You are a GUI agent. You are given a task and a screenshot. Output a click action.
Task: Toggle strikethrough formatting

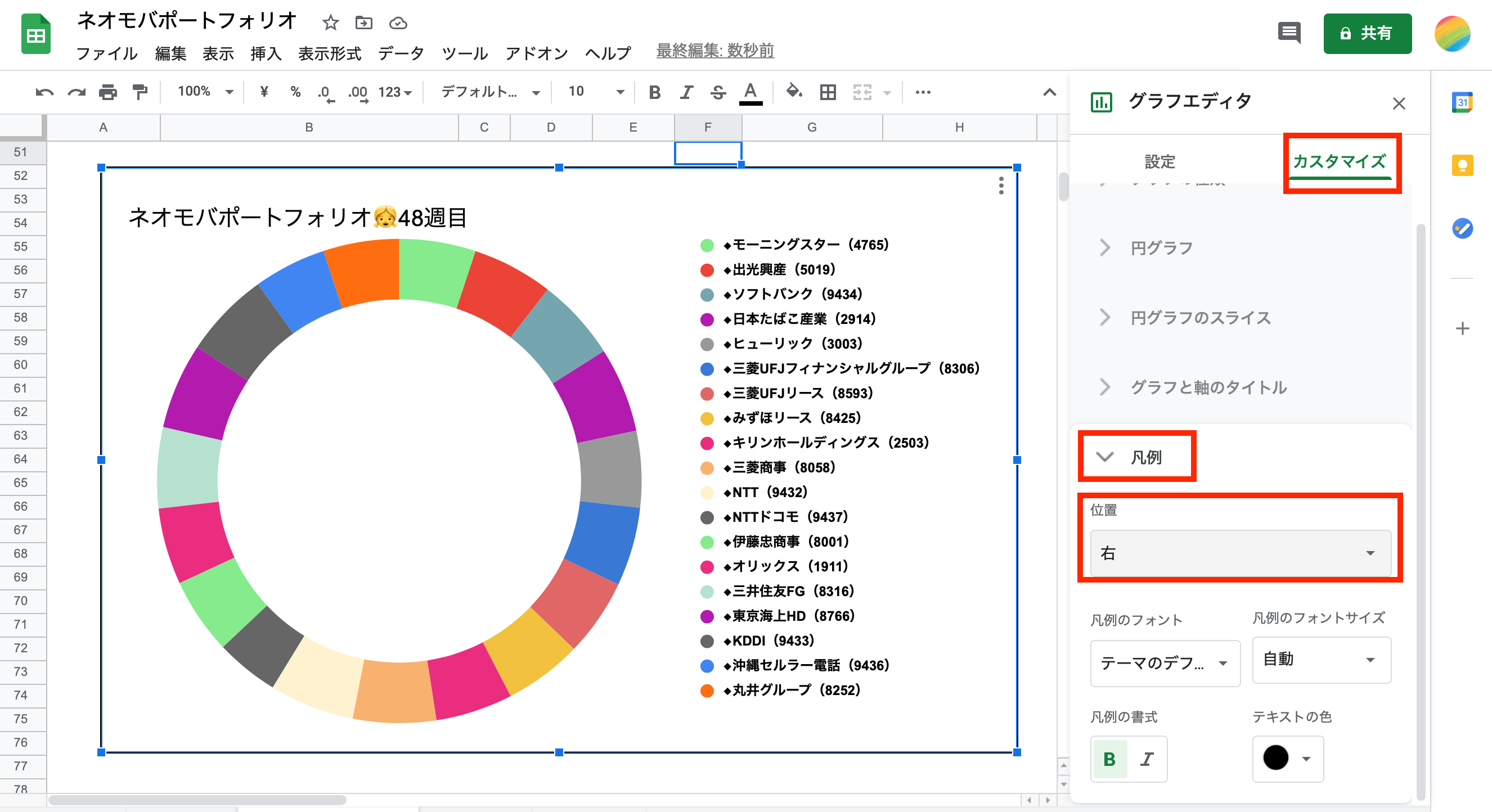(718, 92)
